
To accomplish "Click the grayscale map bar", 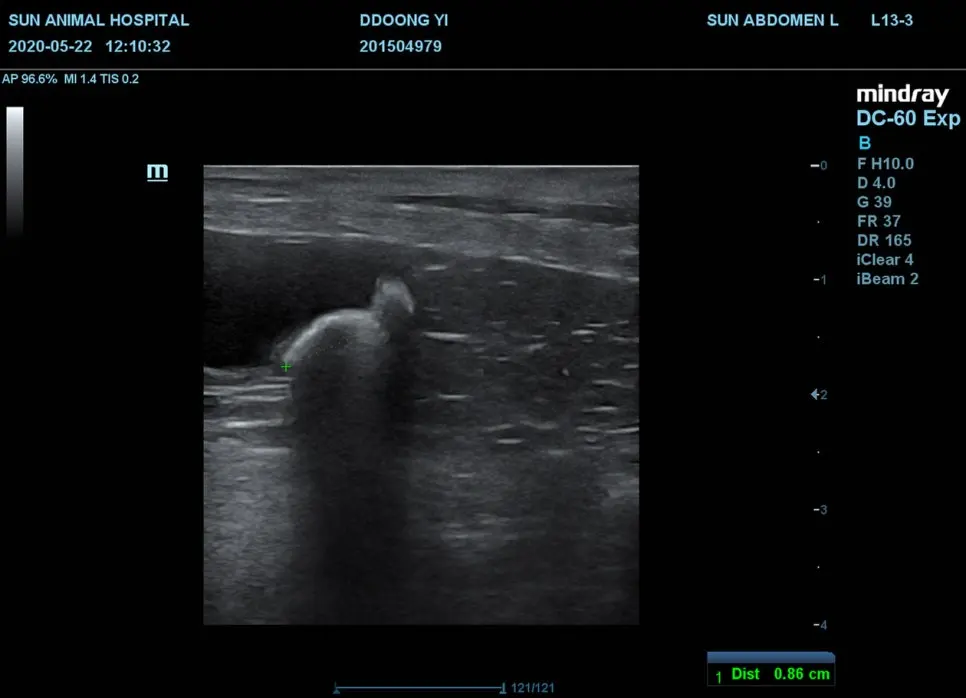I will 15,171.
